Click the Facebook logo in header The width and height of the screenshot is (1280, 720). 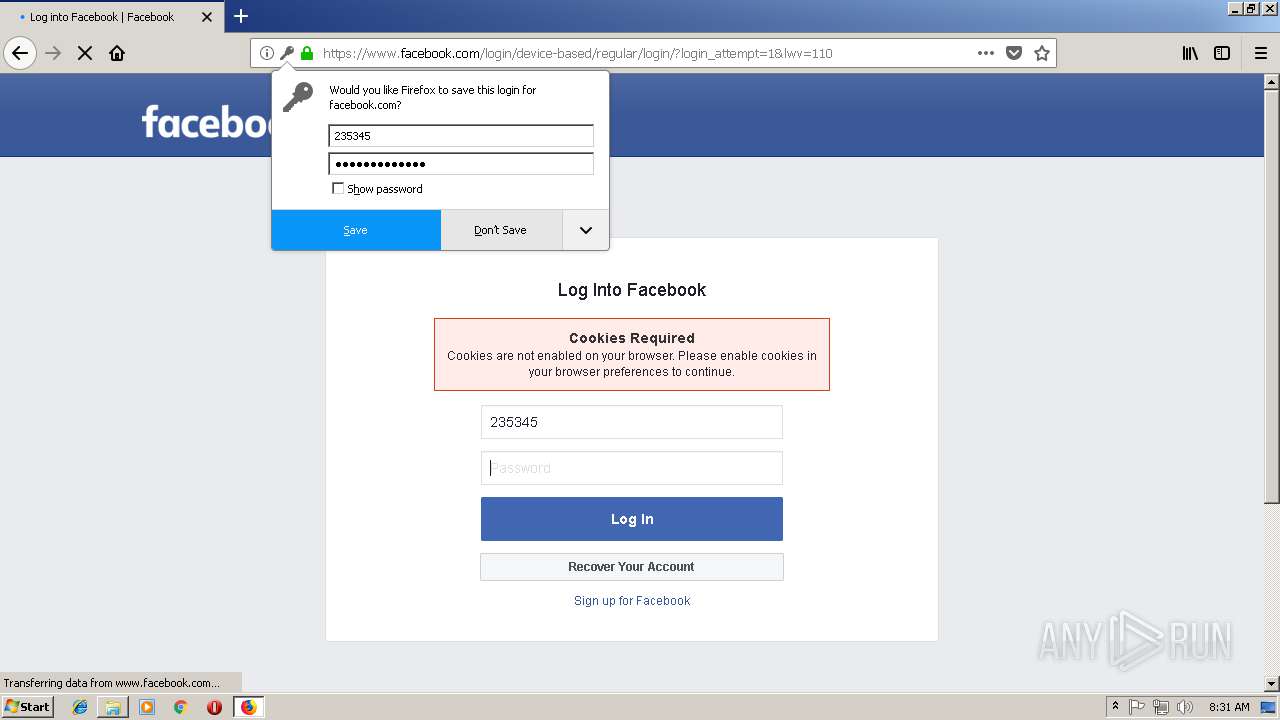pyautogui.click(x=206, y=121)
